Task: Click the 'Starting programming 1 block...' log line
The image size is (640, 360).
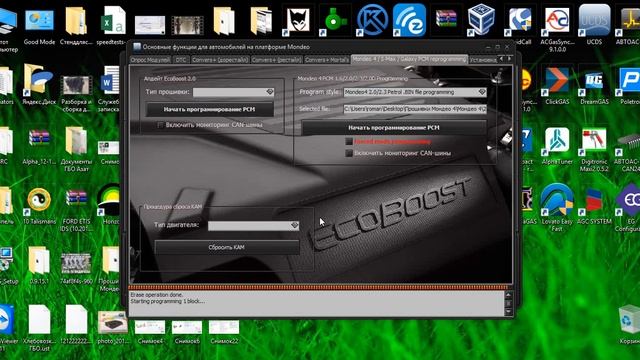Action: tap(168, 301)
